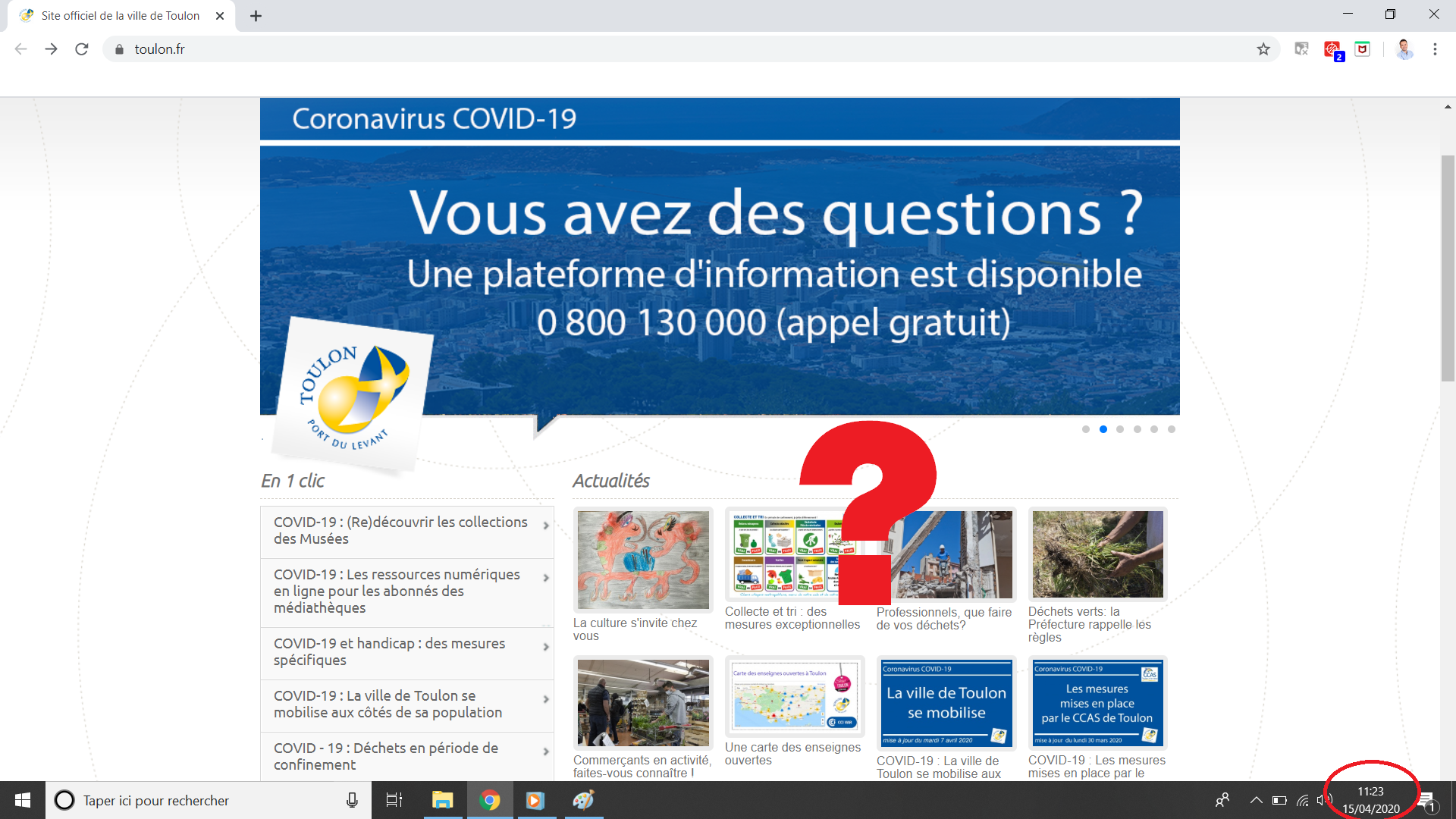The image size is (1456, 819).
Task: Select the first carousel slide dot
Action: click(1086, 429)
